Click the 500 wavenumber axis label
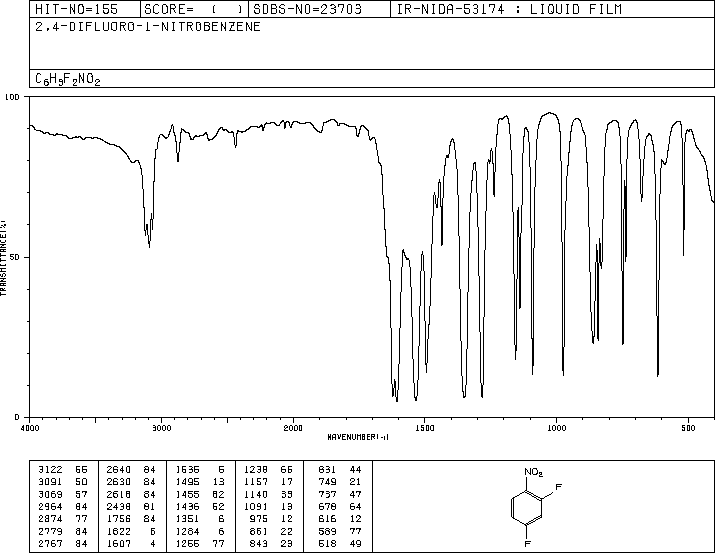The image size is (715, 553). click(688, 428)
